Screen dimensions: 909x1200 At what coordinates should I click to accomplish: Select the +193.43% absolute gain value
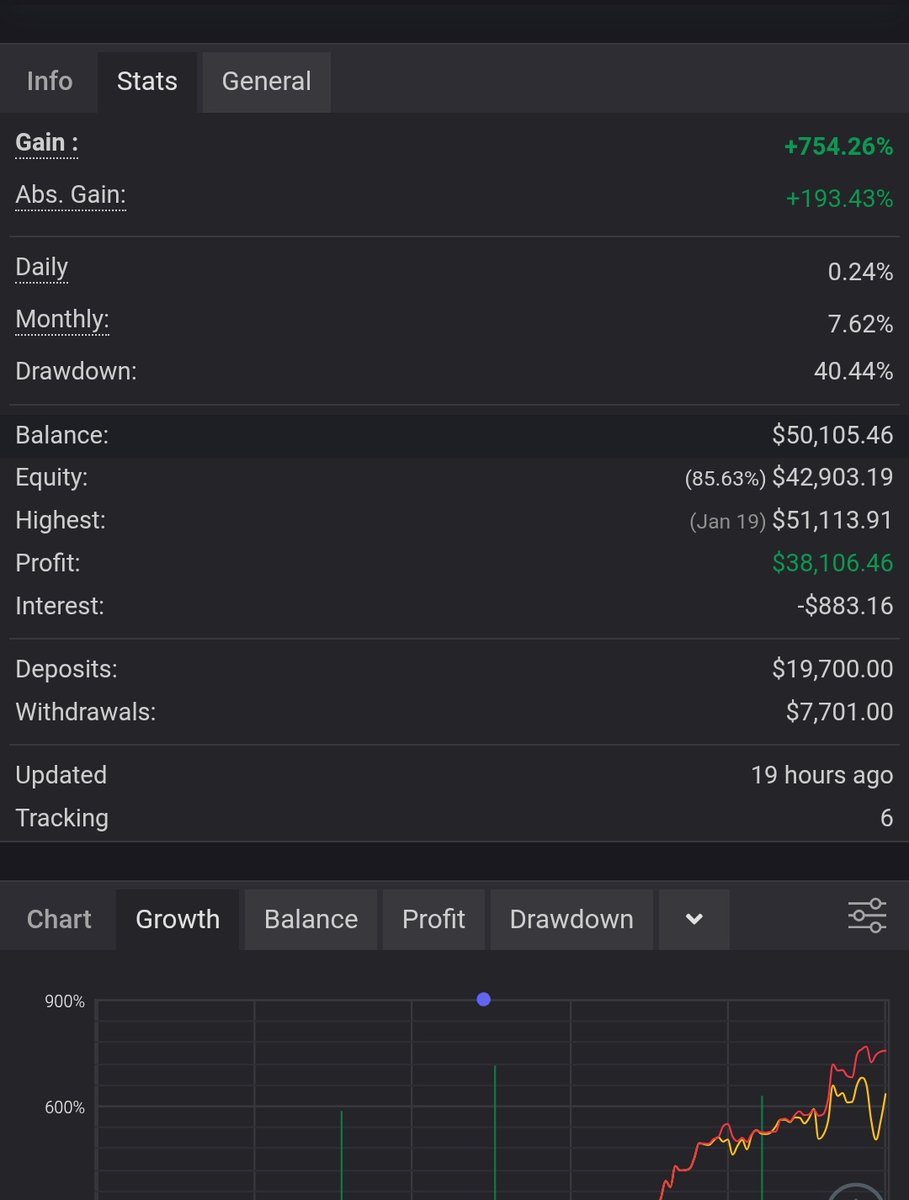pos(839,199)
